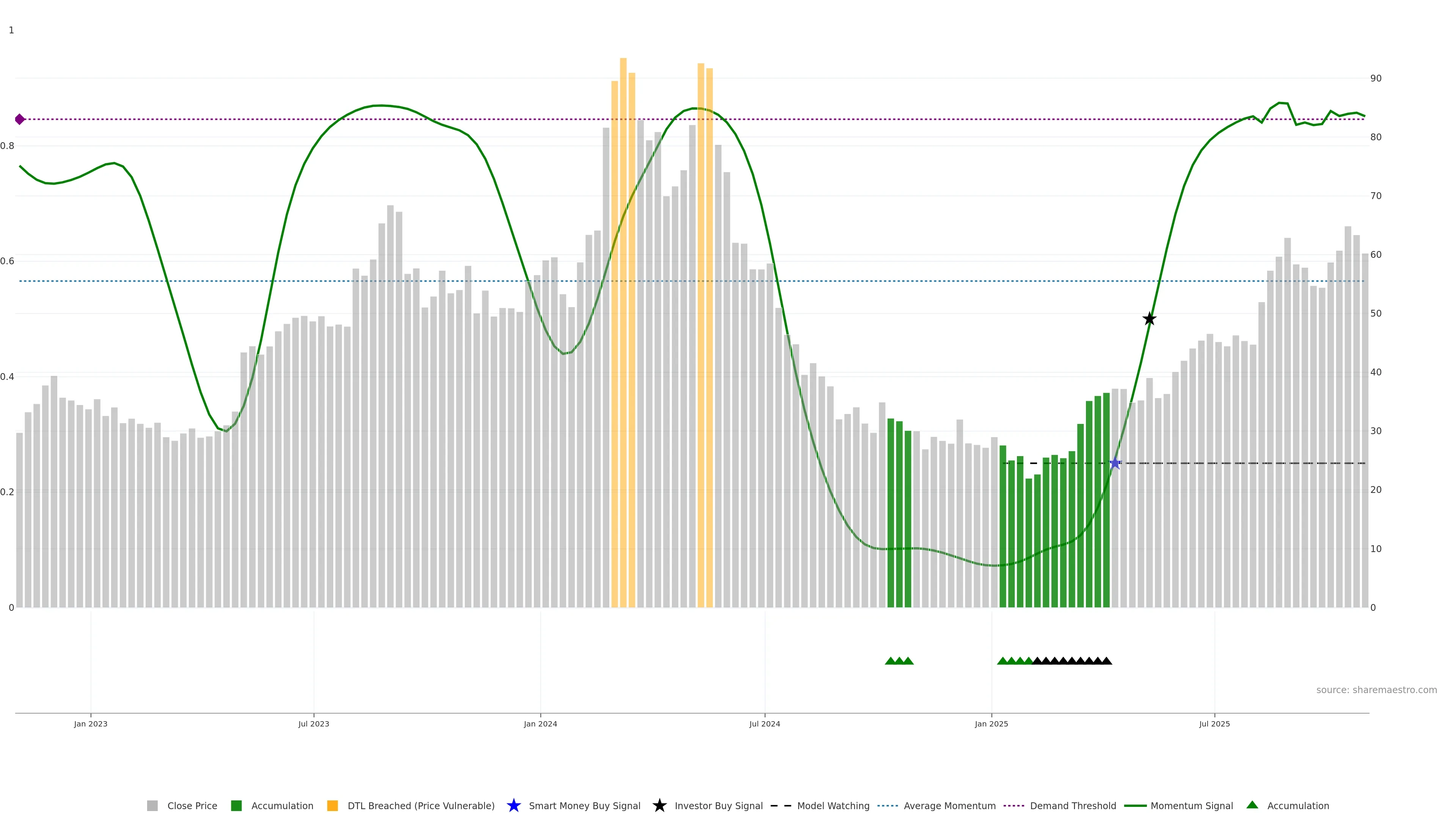
Task: Click the green Accumulation triangle in legend
Action: coord(1252,805)
